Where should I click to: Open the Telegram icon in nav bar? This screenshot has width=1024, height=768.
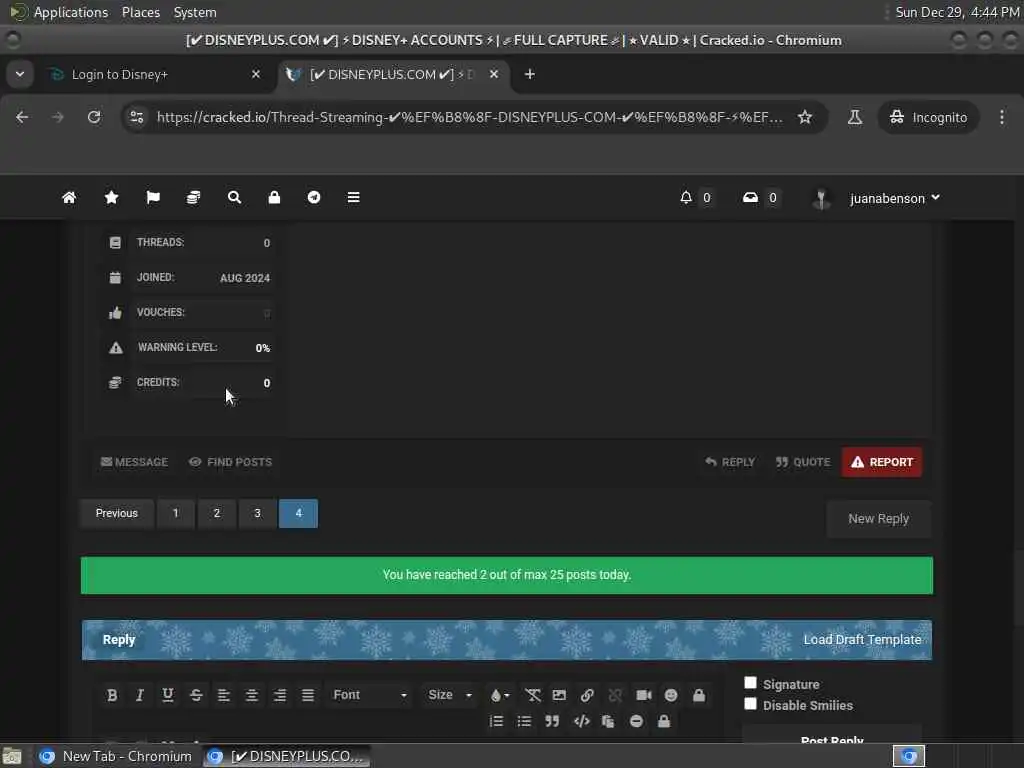tap(314, 197)
